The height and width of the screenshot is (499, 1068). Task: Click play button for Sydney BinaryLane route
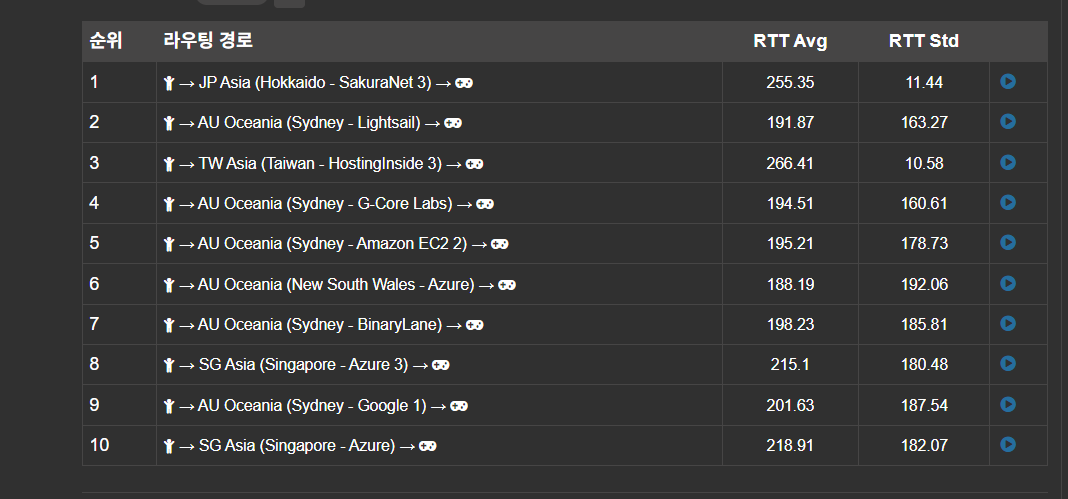click(1008, 324)
